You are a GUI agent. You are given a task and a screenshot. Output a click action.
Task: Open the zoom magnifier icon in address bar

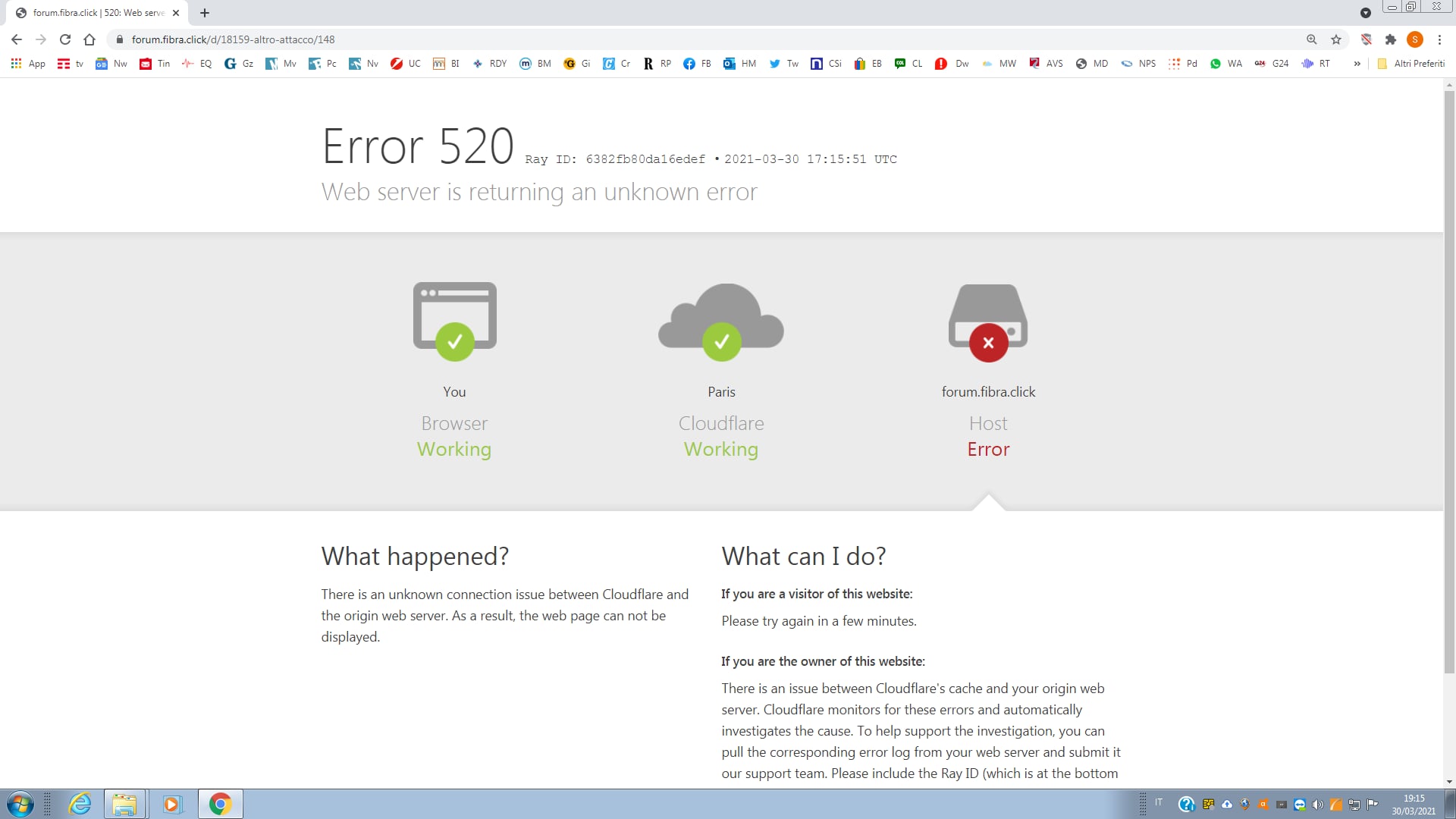[1311, 39]
